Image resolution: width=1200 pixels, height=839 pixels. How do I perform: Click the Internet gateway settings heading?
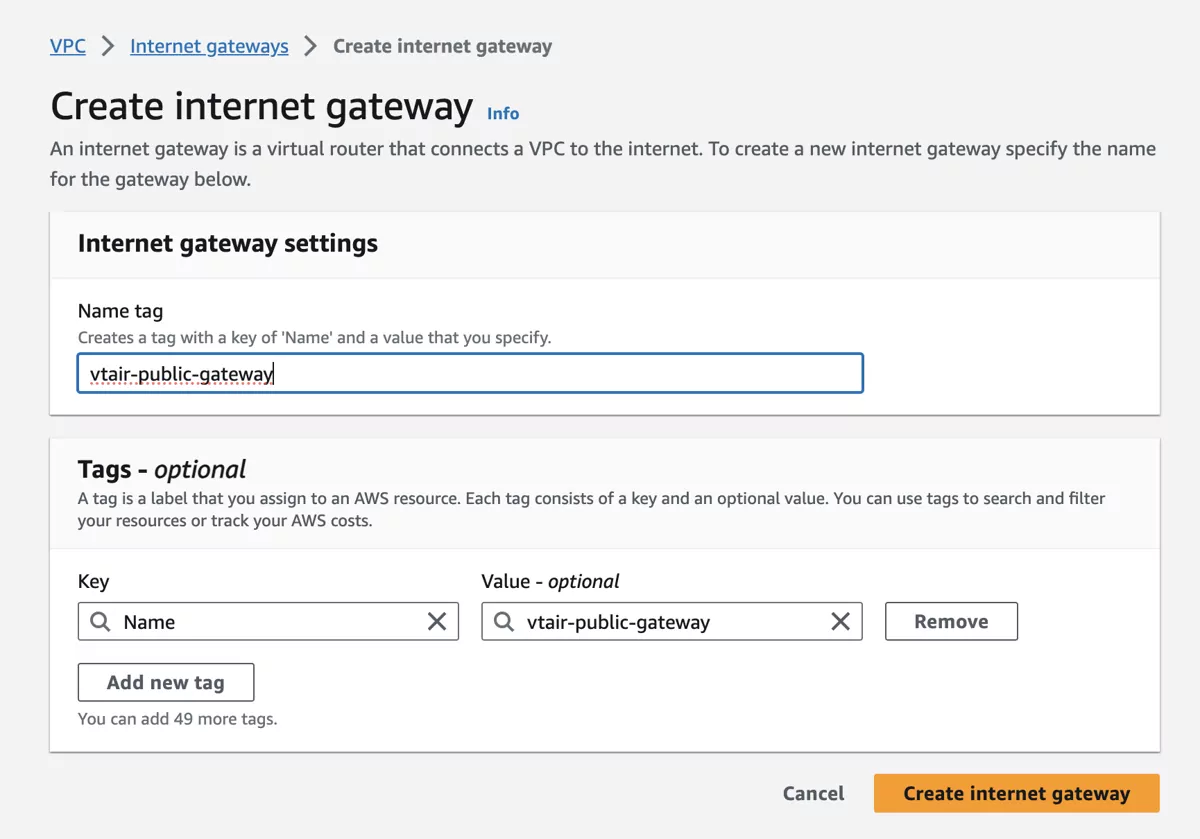[227, 243]
